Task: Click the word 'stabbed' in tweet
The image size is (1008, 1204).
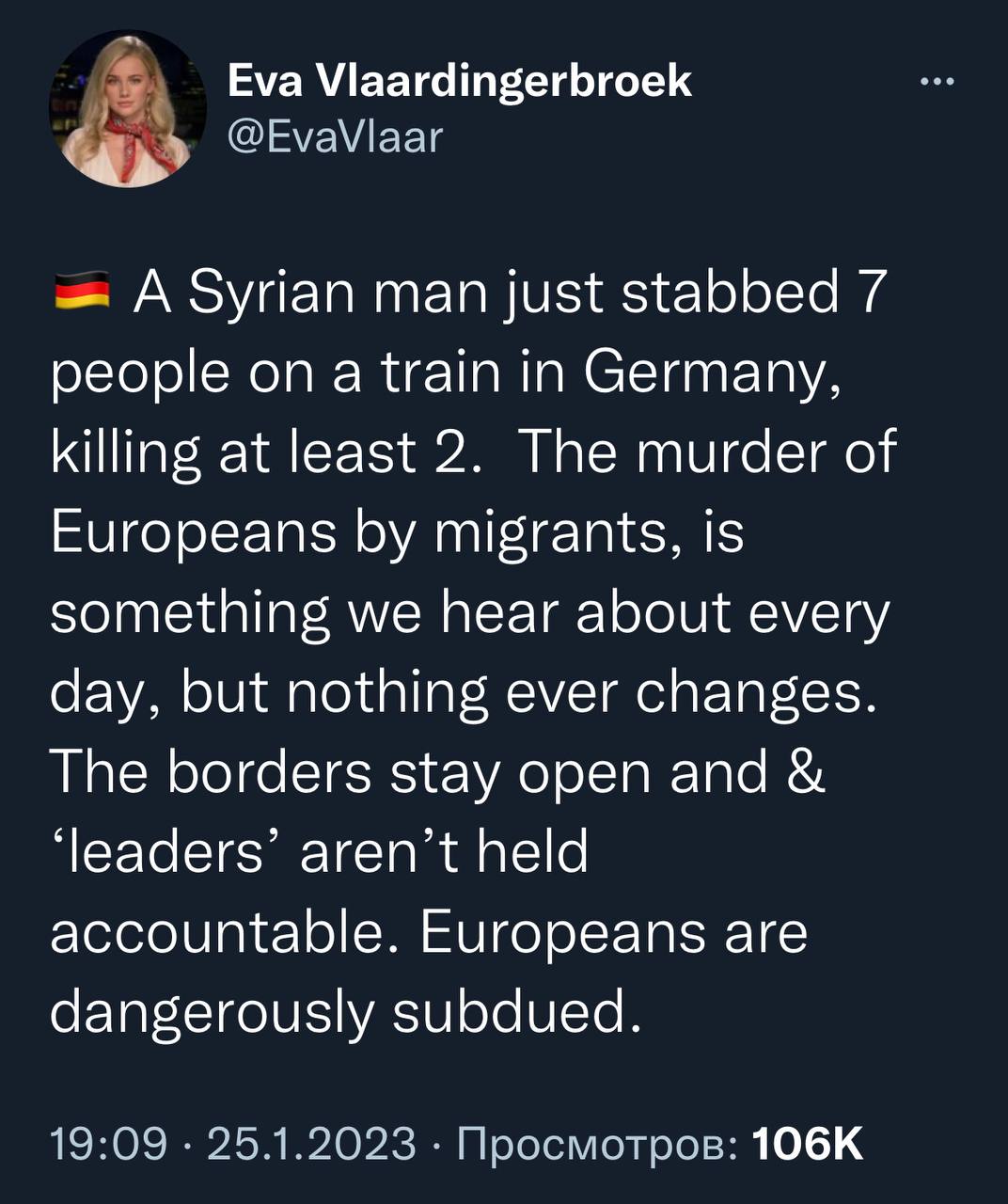Action: (x=730, y=293)
